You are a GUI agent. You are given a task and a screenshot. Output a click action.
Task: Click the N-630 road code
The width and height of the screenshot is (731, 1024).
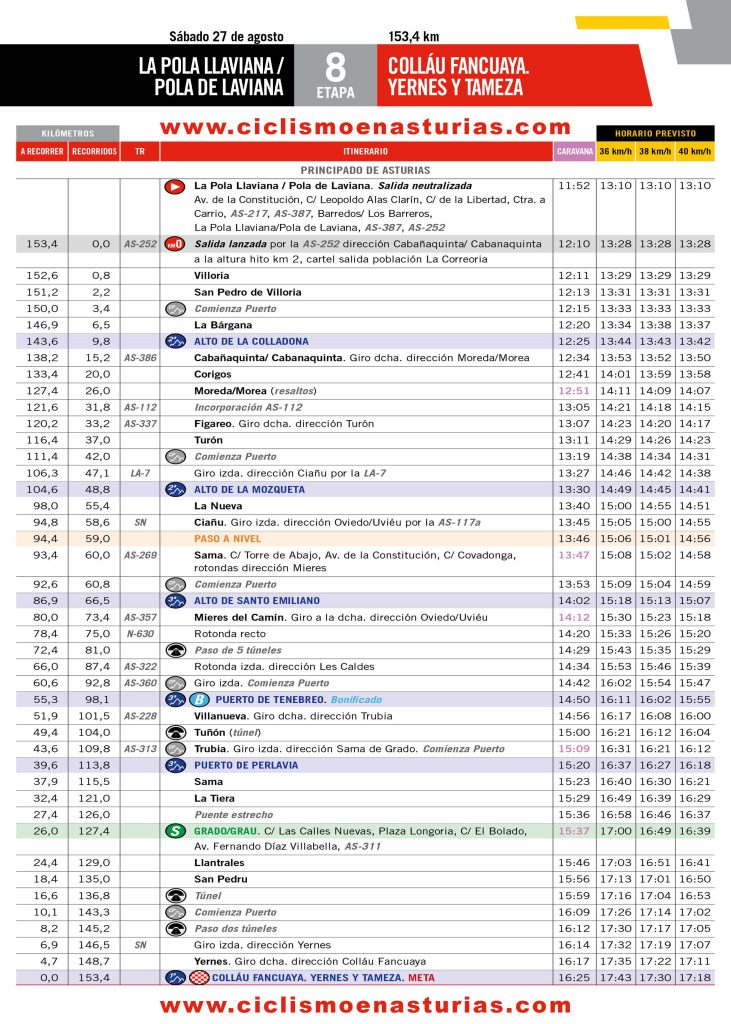pyautogui.click(x=140, y=633)
